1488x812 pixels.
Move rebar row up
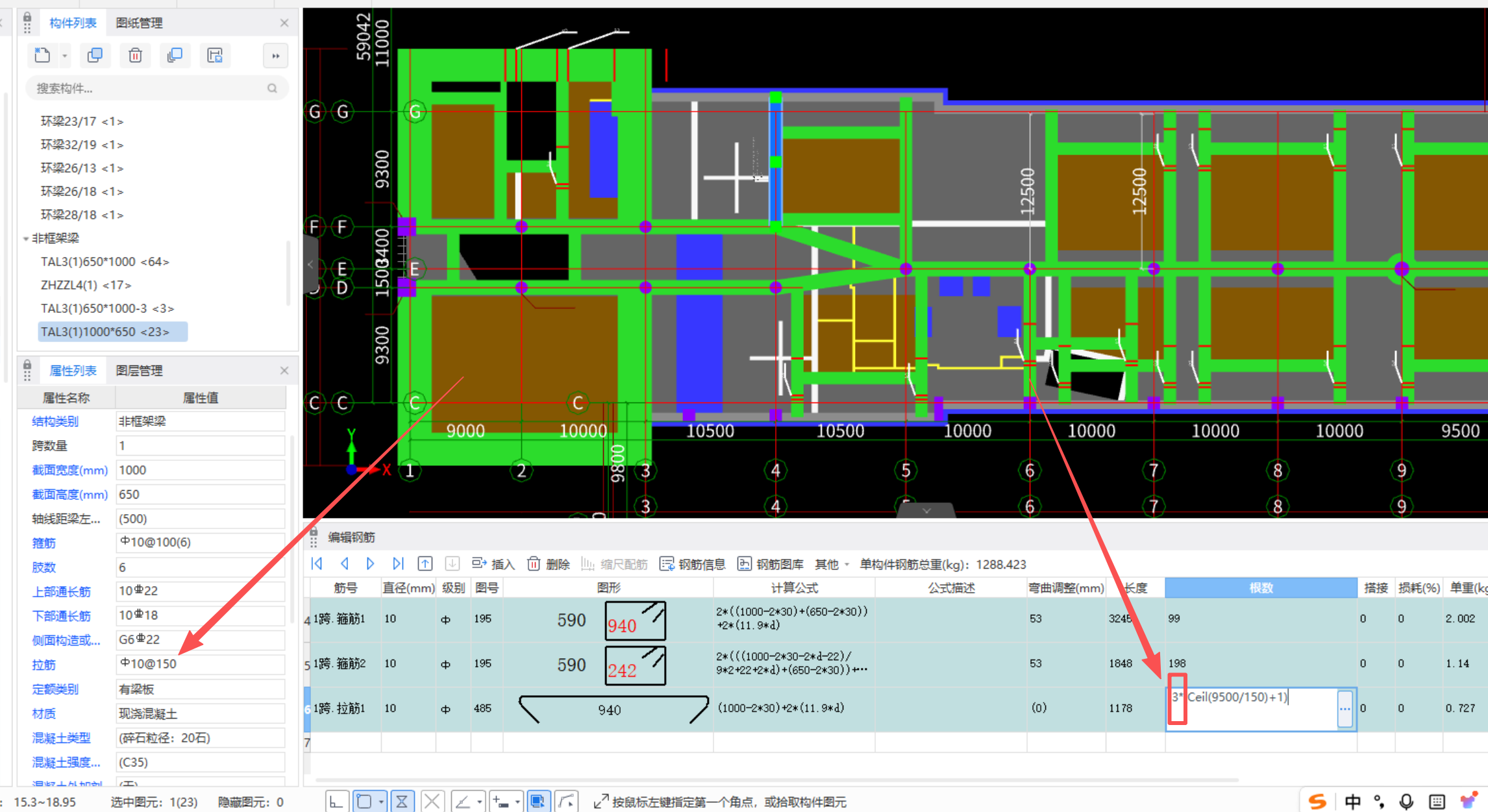click(425, 564)
